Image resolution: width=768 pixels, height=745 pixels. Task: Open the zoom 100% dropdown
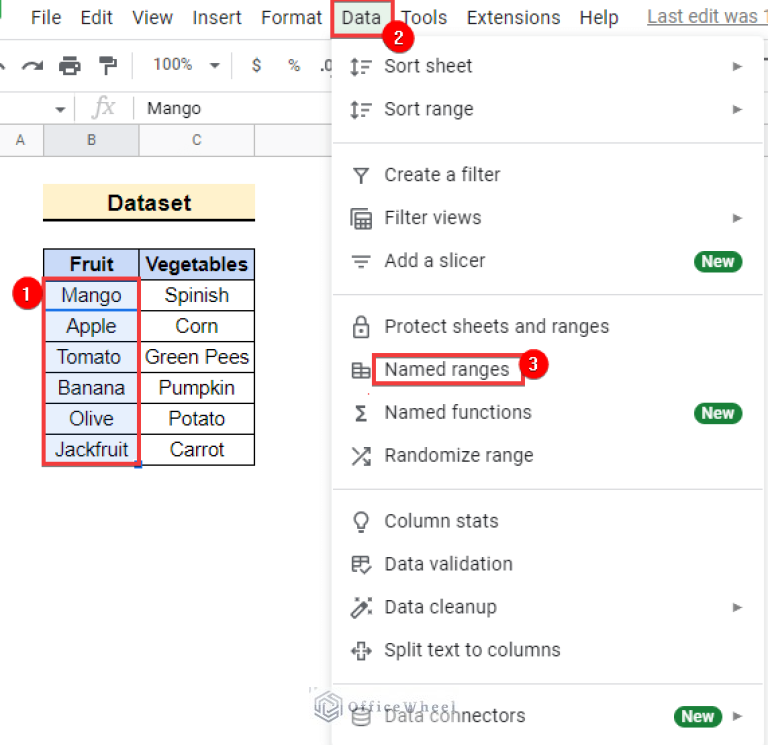click(186, 65)
